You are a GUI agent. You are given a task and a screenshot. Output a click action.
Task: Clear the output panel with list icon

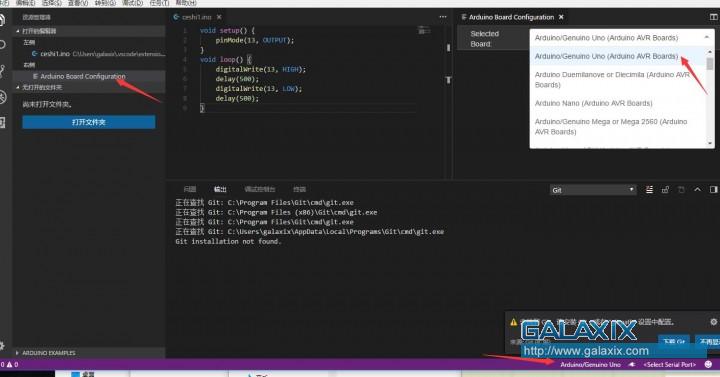tap(649, 190)
